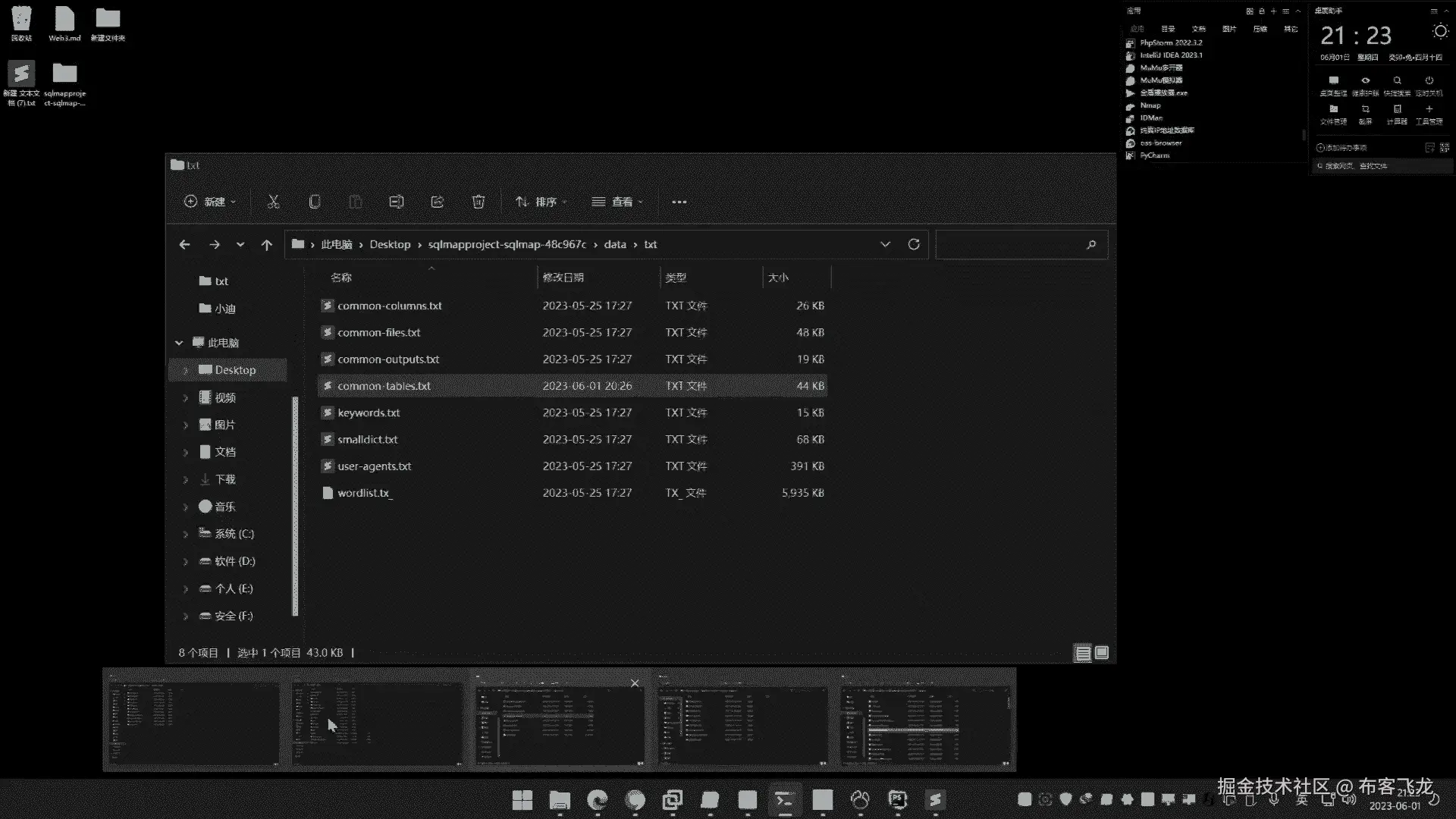Click the data breadcrumb in address bar
Viewport: 1456px width, 819px height.
[x=614, y=244]
